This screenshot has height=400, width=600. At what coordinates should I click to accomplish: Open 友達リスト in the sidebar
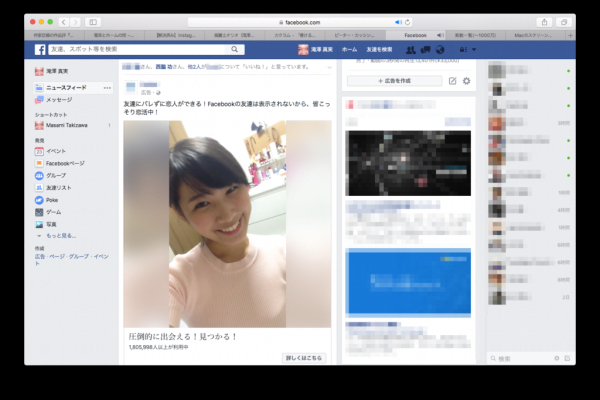click(x=39, y=188)
